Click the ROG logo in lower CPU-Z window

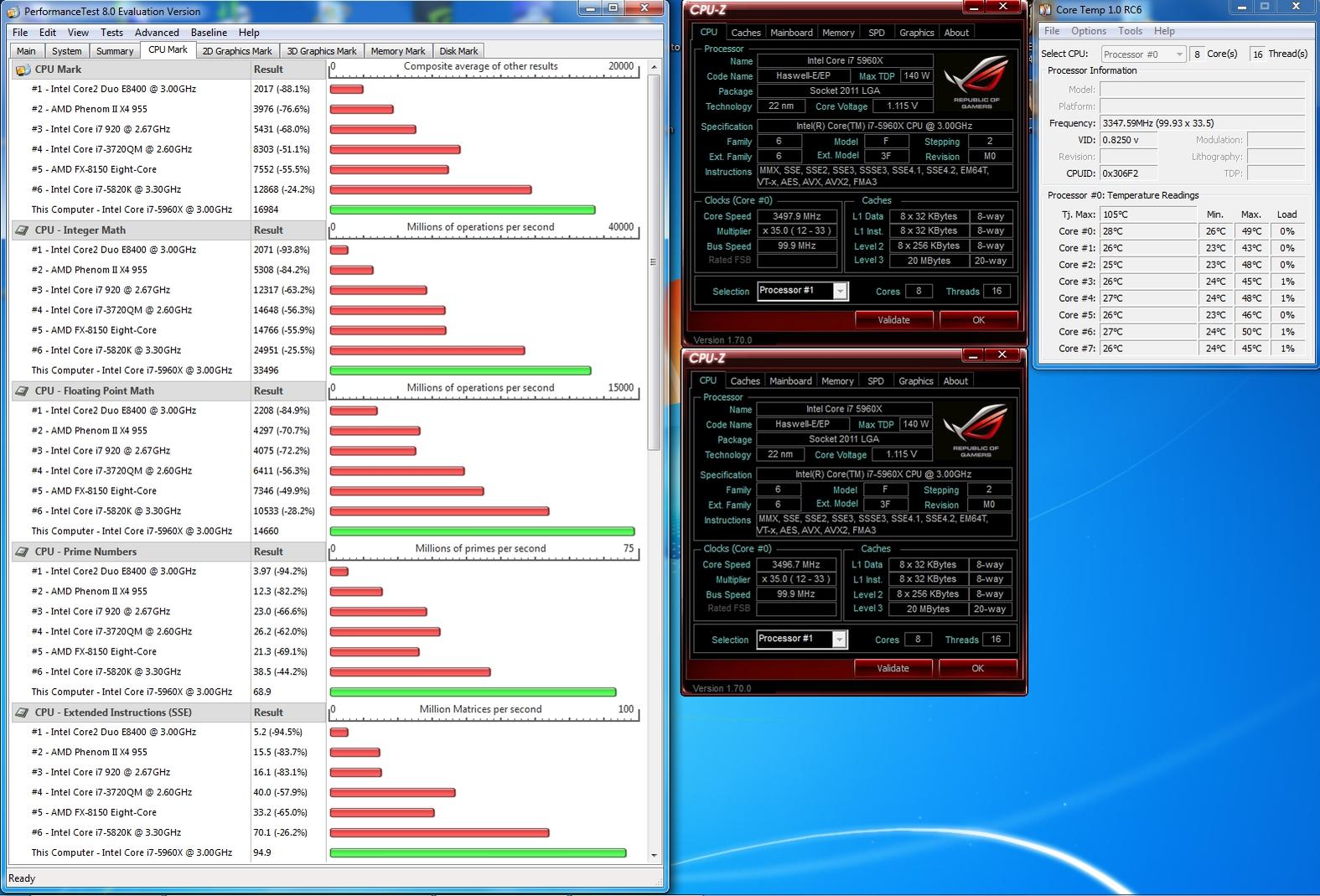976,431
